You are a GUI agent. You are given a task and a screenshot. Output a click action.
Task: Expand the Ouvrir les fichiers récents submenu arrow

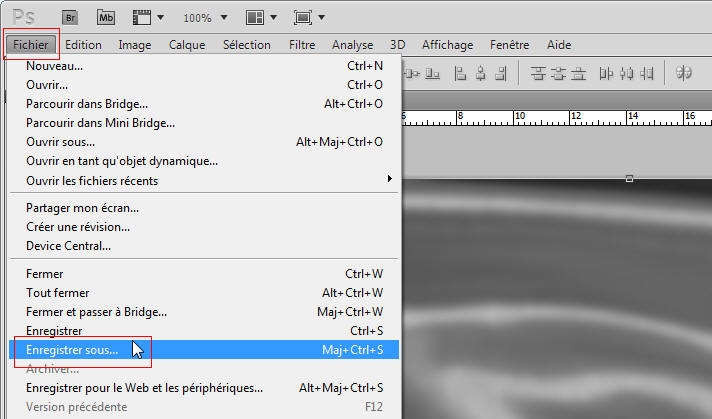click(x=390, y=178)
